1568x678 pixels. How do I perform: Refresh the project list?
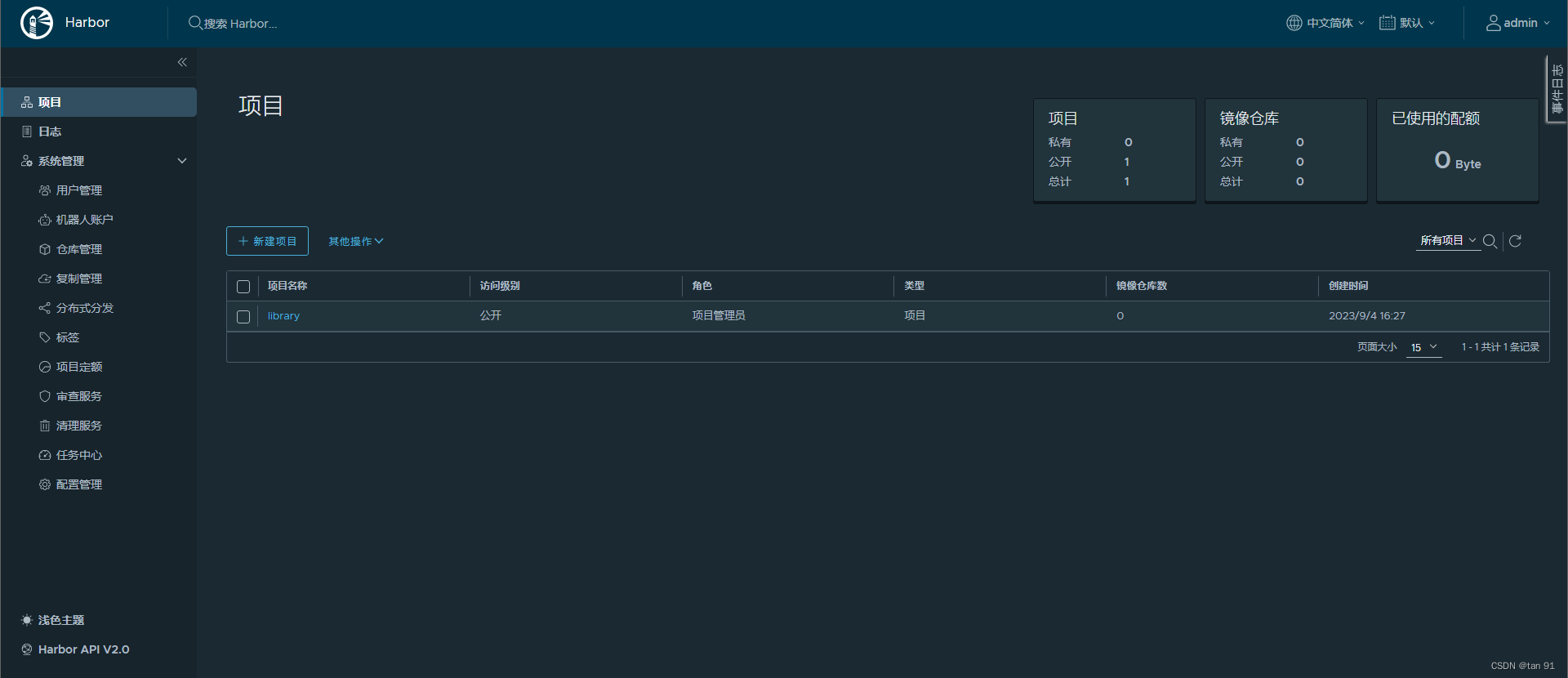(x=1515, y=241)
